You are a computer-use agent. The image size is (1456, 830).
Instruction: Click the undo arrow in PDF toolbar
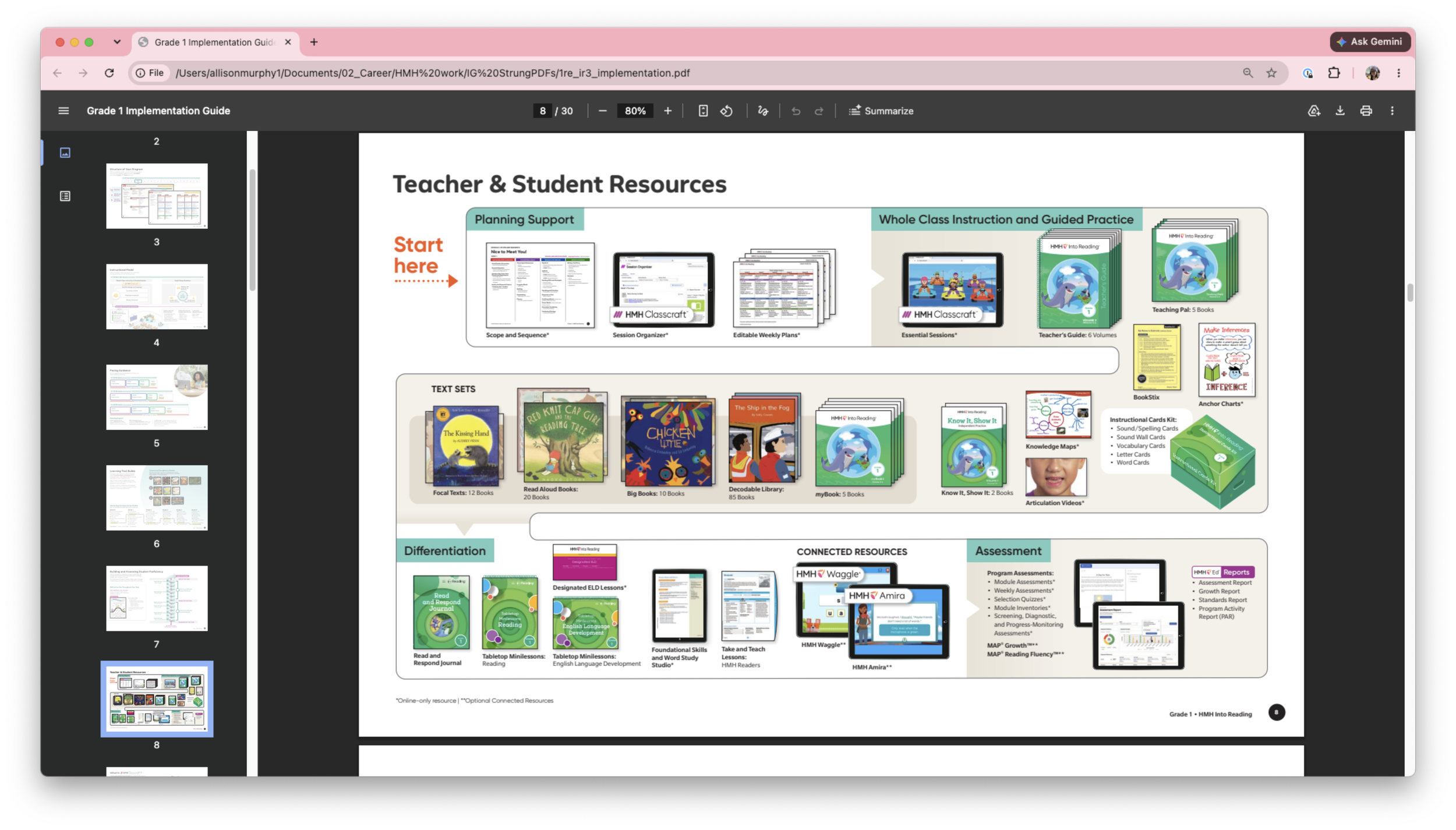click(x=796, y=111)
